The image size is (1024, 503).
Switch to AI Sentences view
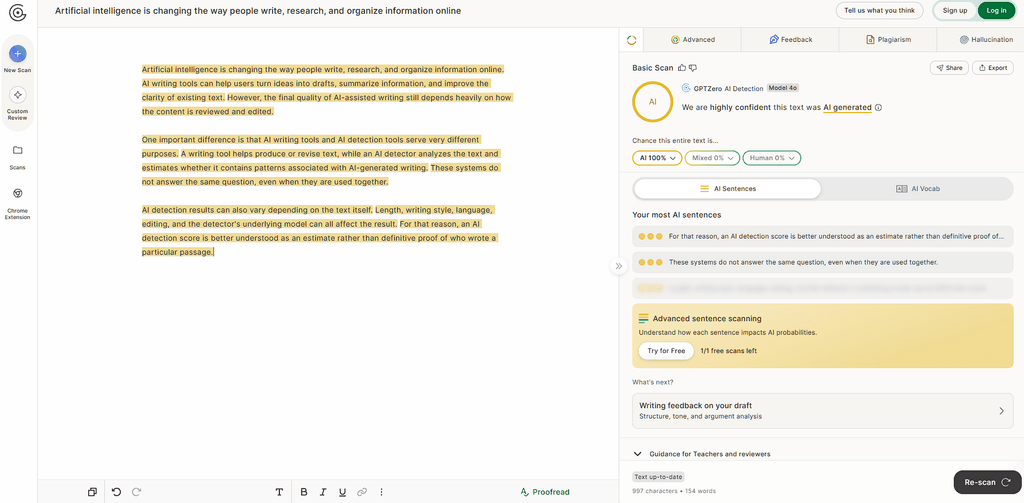[728, 189]
